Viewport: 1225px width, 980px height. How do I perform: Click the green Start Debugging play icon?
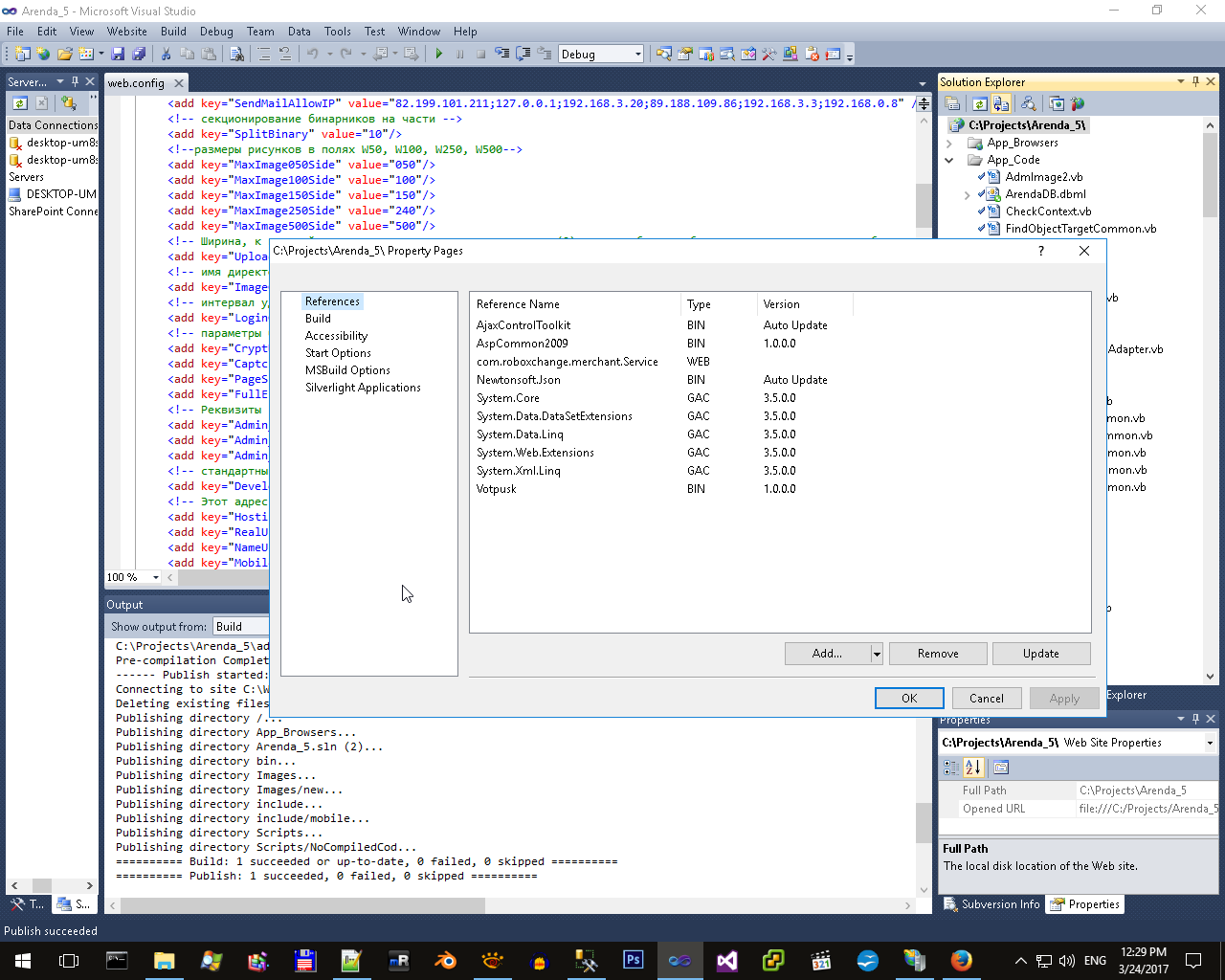click(439, 55)
